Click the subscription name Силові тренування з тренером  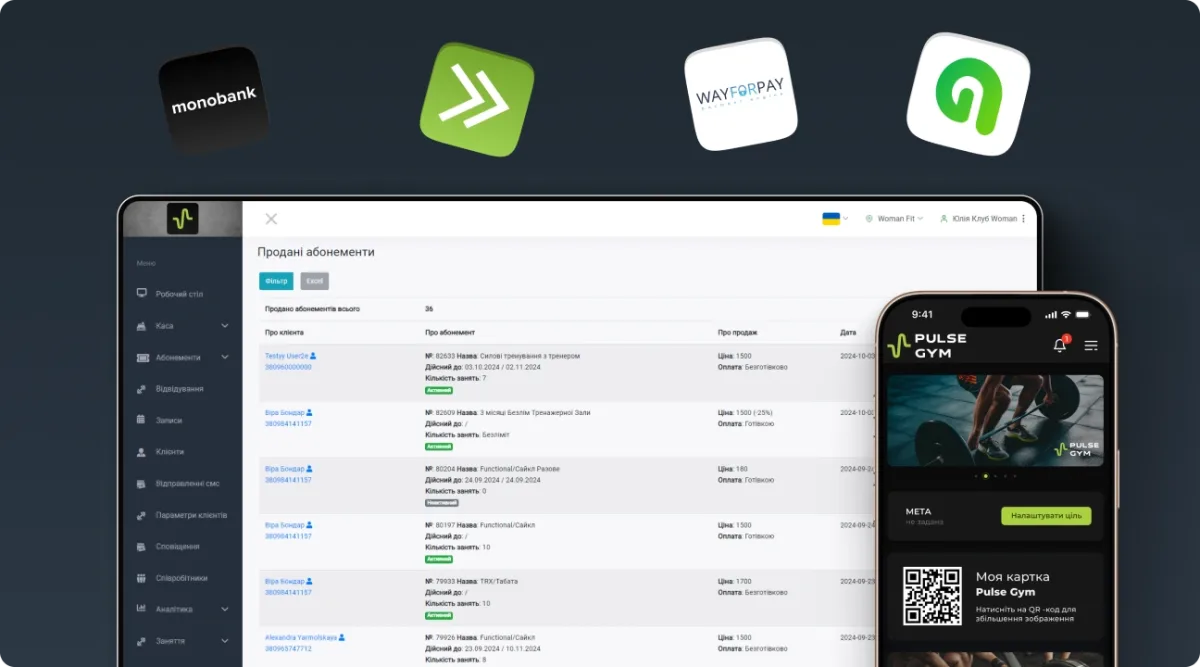(x=530, y=356)
